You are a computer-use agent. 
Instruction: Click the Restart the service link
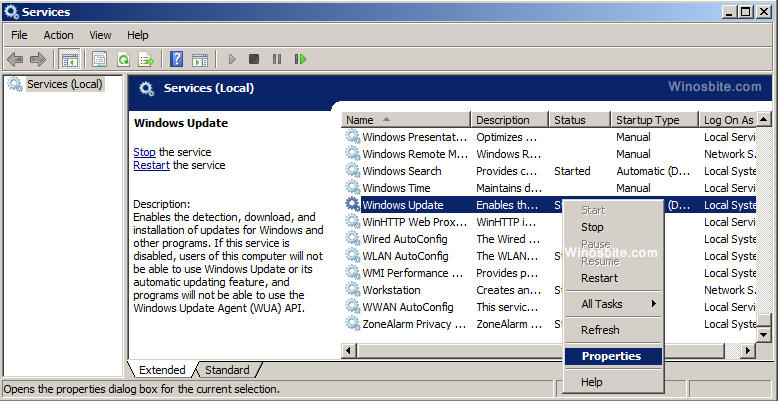pyautogui.click(x=151, y=165)
